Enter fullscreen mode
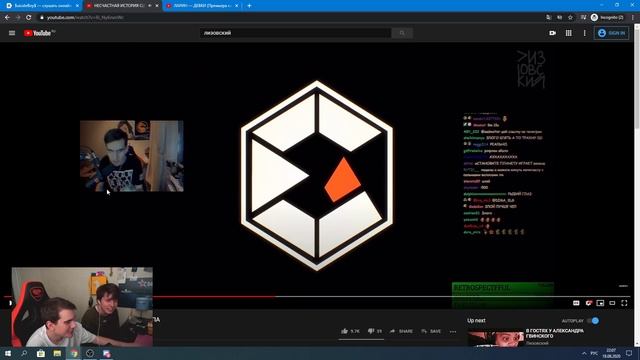The height and width of the screenshot is (360, 640). [x=624, y=303]
